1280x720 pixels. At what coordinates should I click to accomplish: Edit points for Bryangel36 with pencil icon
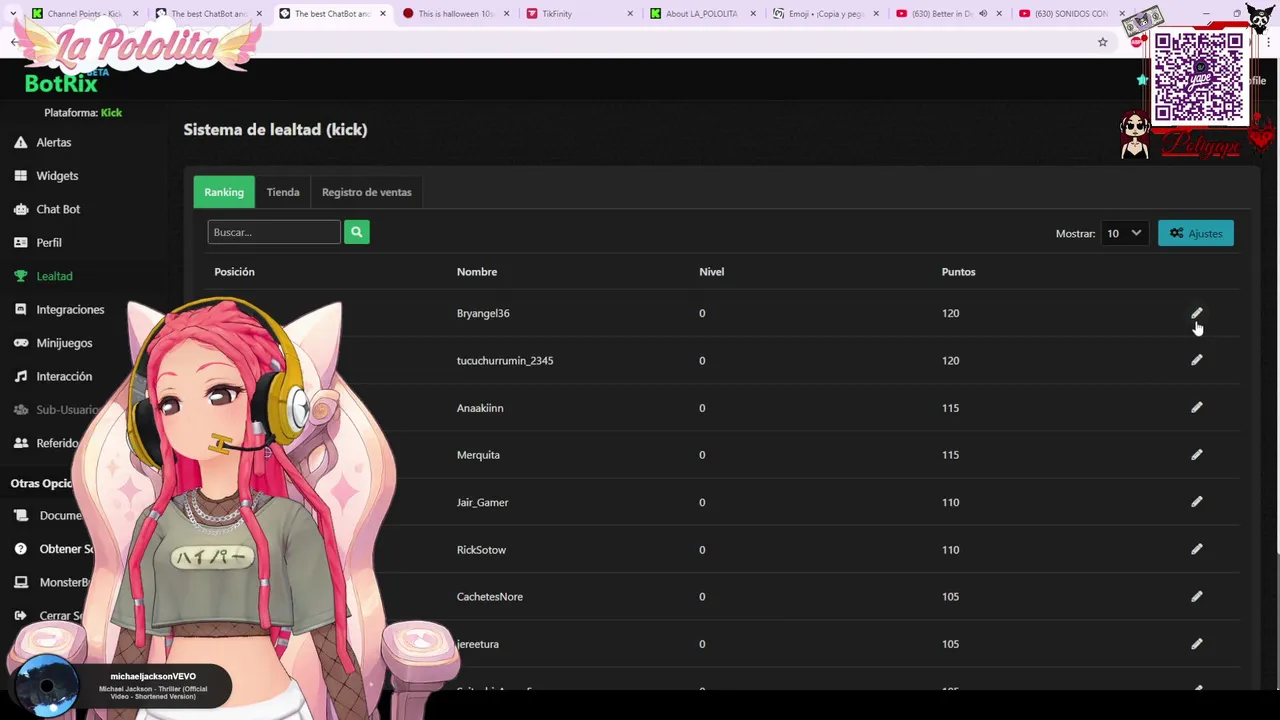coord(1196,313)
